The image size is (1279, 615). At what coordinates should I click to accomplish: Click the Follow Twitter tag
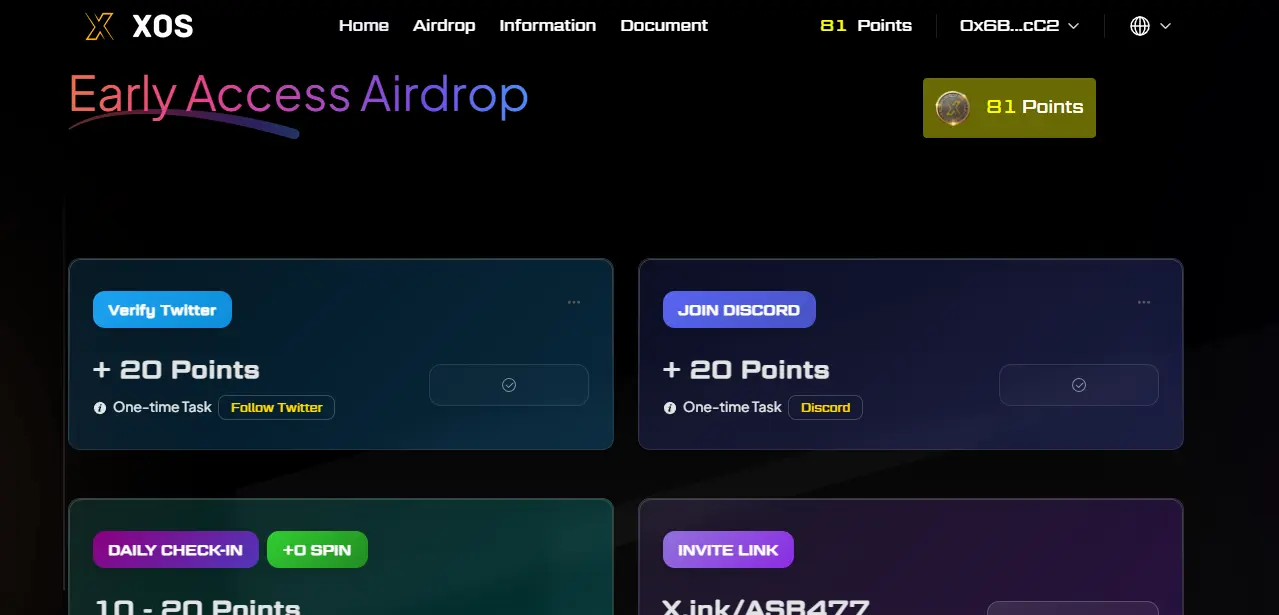277,408
